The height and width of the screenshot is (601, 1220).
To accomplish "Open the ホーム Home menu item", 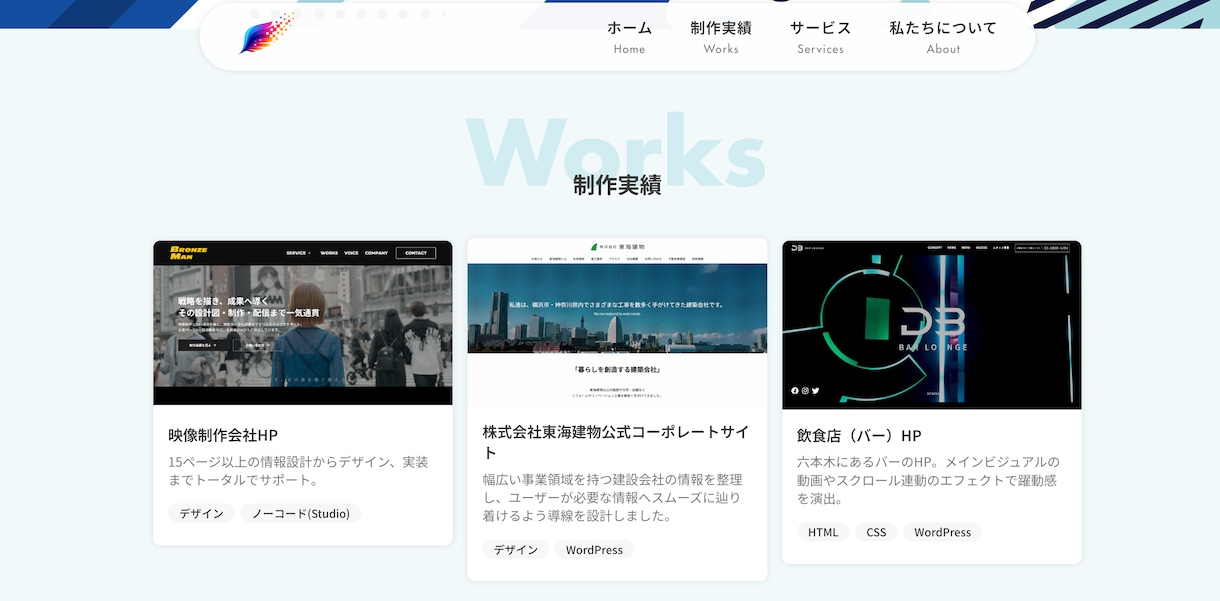I will [629, 37].
